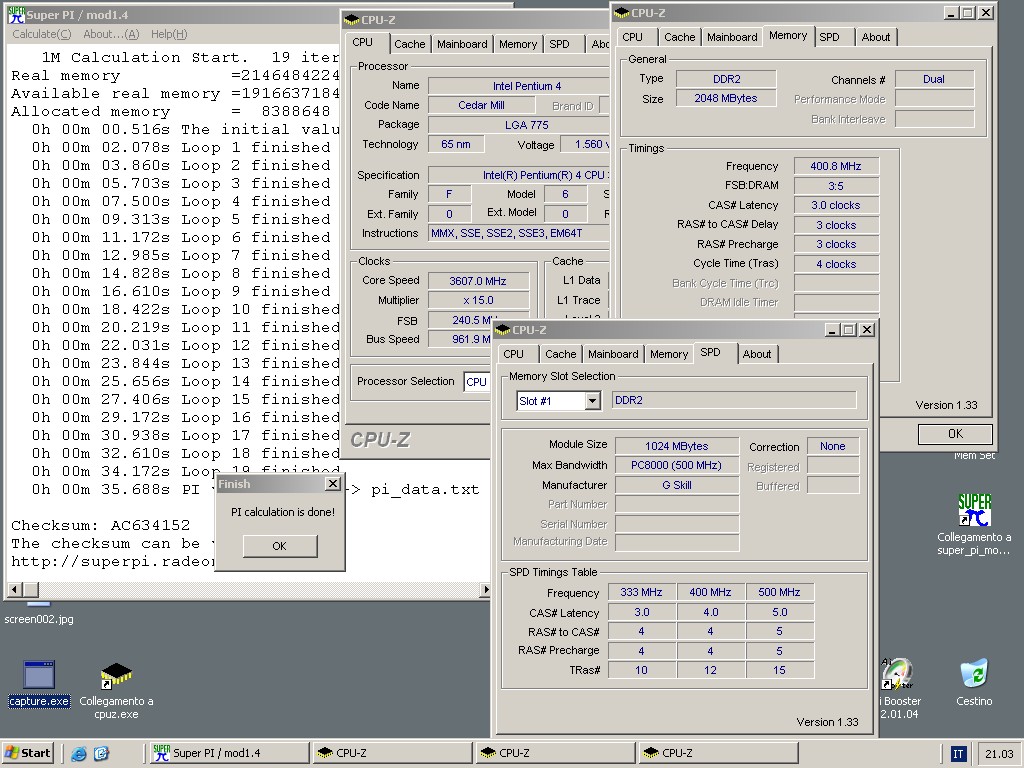The width and height of the screenshot is (1024, 768).
Task: Click Instructions MMX, SSE, SSE2 field
Action: tap(519, 233)
